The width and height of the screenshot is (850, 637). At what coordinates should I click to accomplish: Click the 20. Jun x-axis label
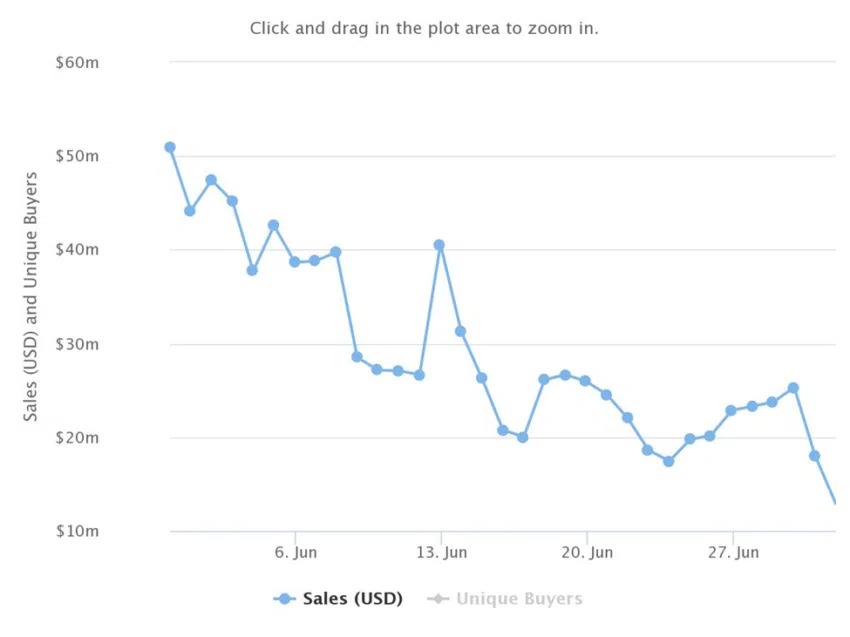click(587, 552)
